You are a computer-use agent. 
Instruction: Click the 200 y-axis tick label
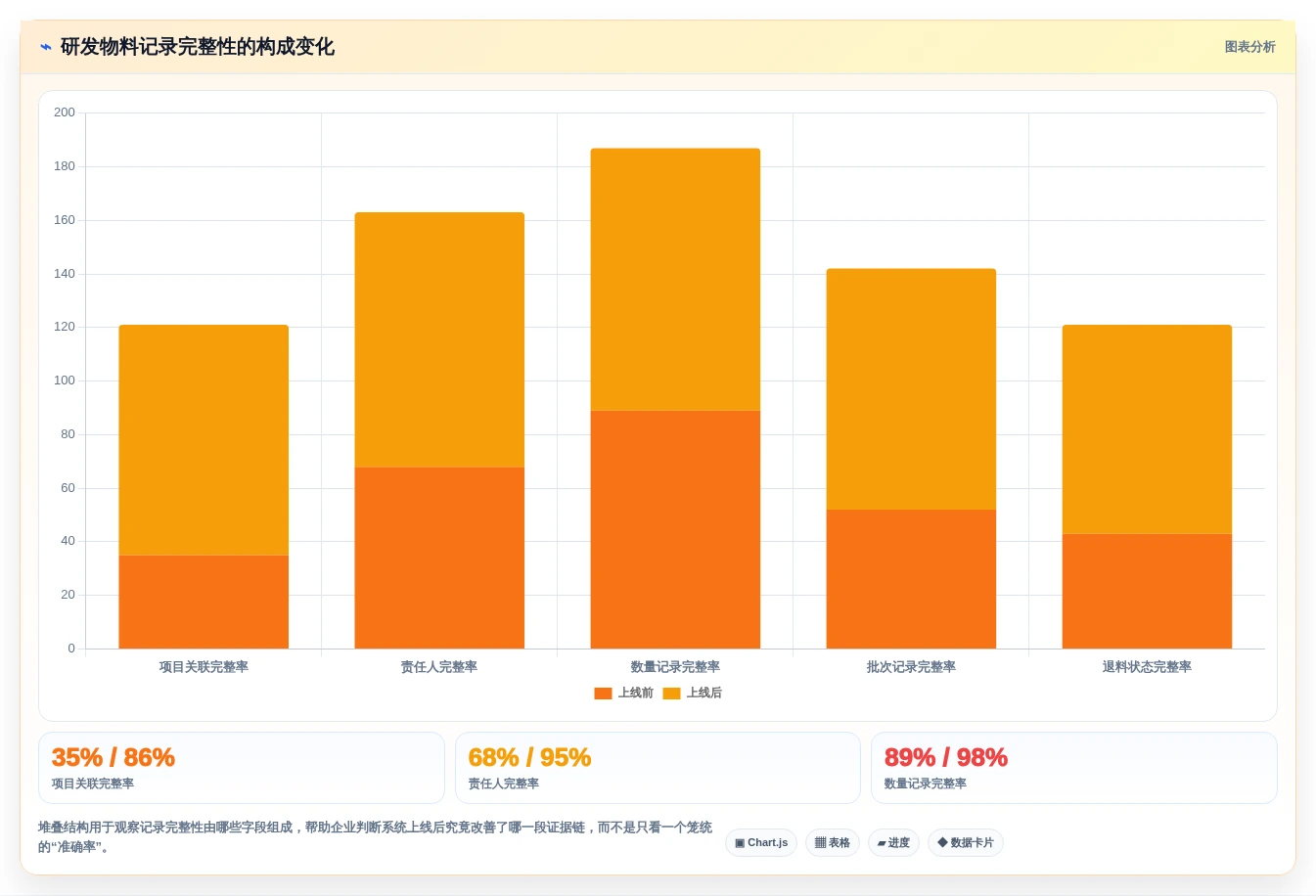pos(65,112)
